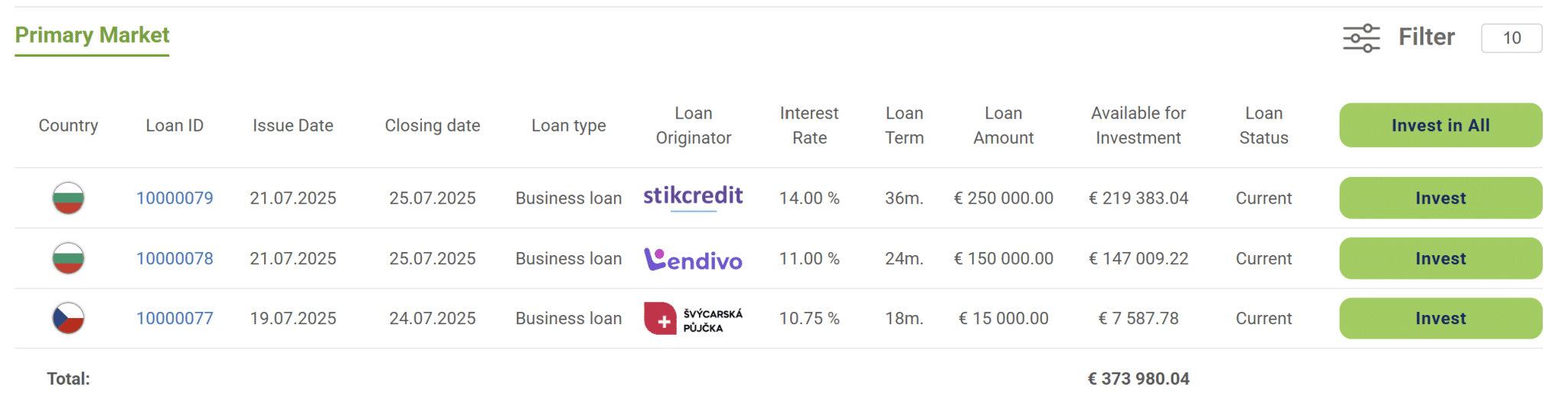Open loan ID 10000079 link
The image size is (1568, 413).
click(175, 198)
